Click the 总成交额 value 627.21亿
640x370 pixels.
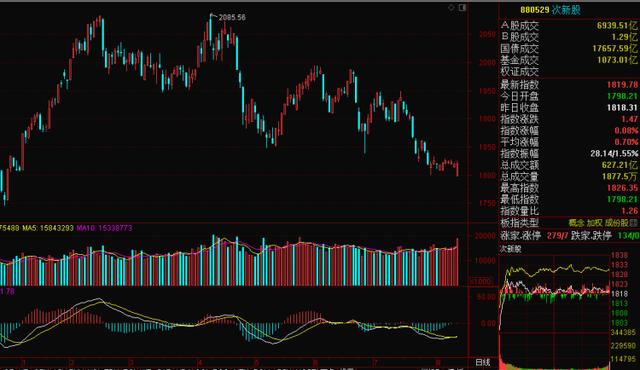point(619,165)
